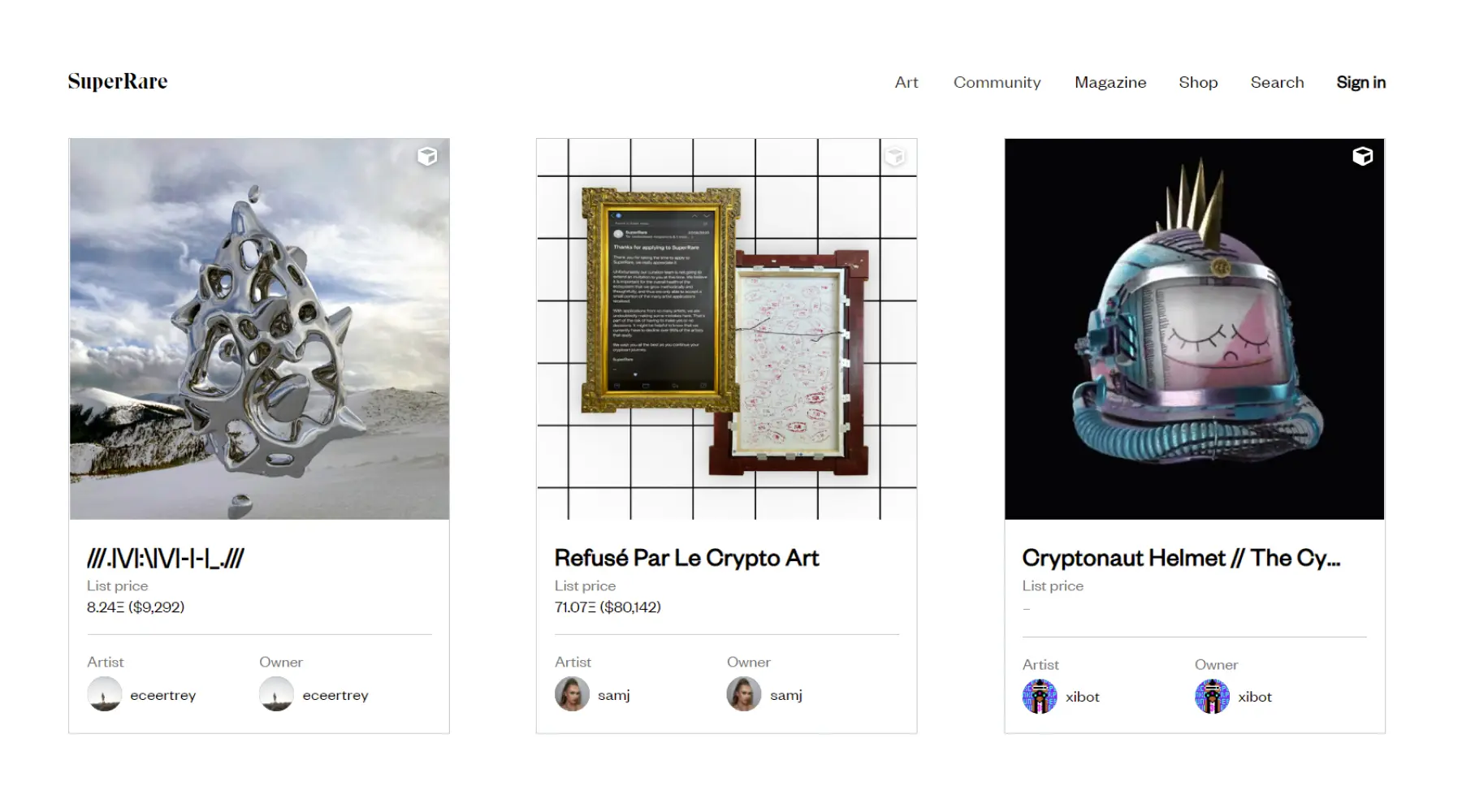Open the Community menu item
The width and height of the screenshot is (1462, 812).
click(997, 82)
